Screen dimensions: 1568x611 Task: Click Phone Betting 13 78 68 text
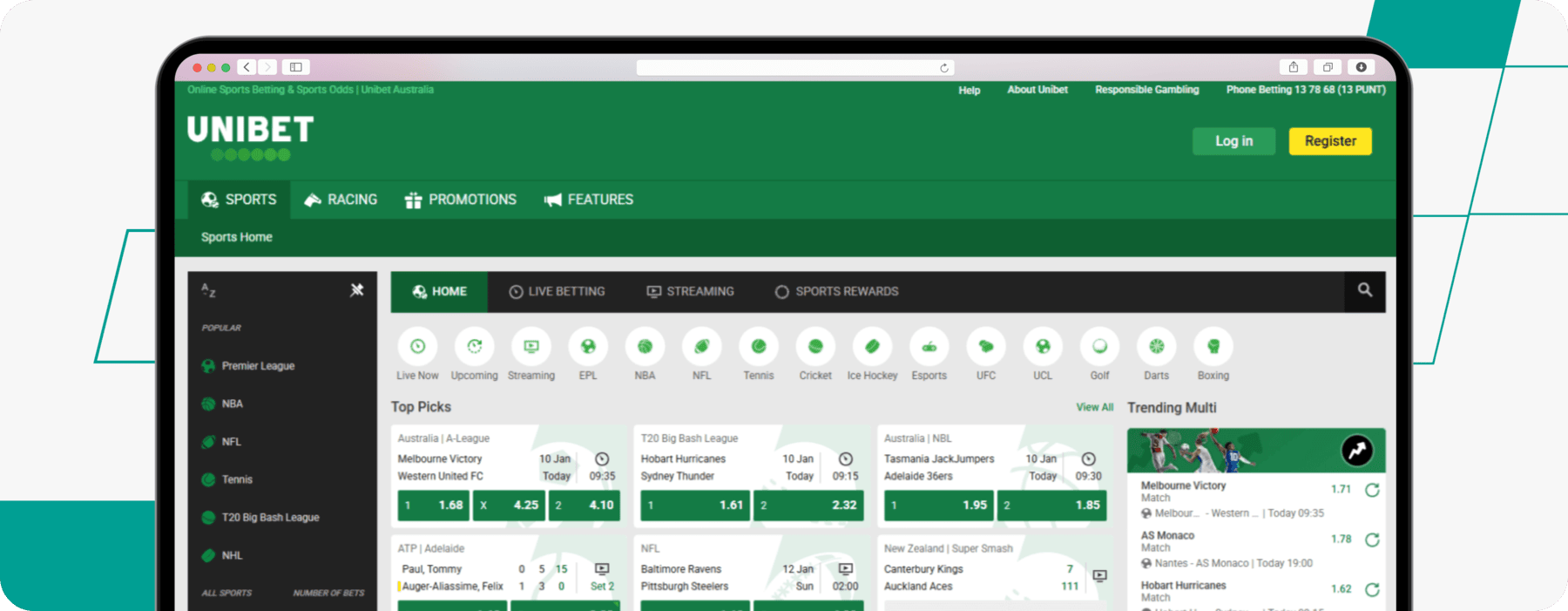click(1306, 90)
